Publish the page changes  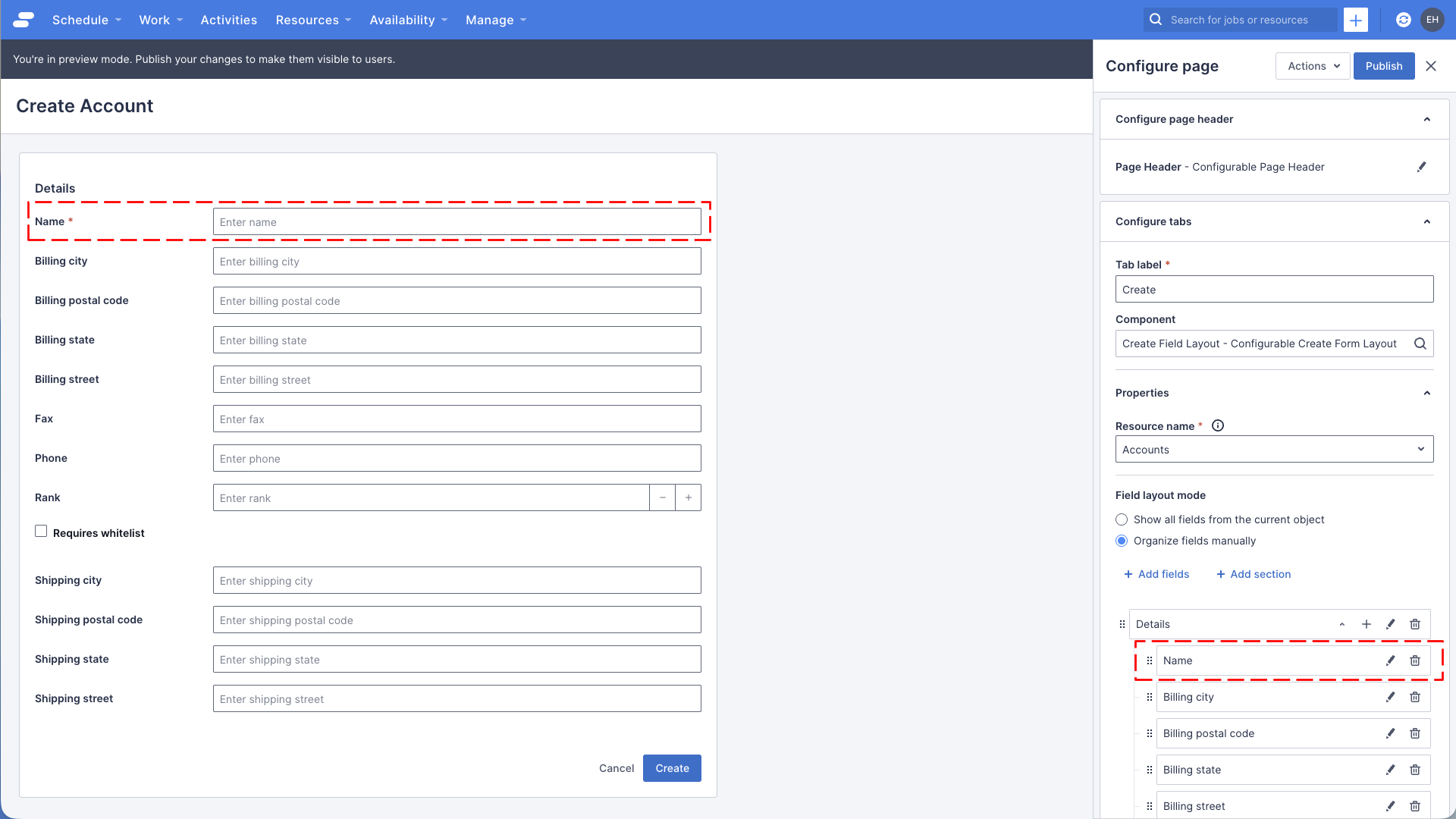point(1383,66)
